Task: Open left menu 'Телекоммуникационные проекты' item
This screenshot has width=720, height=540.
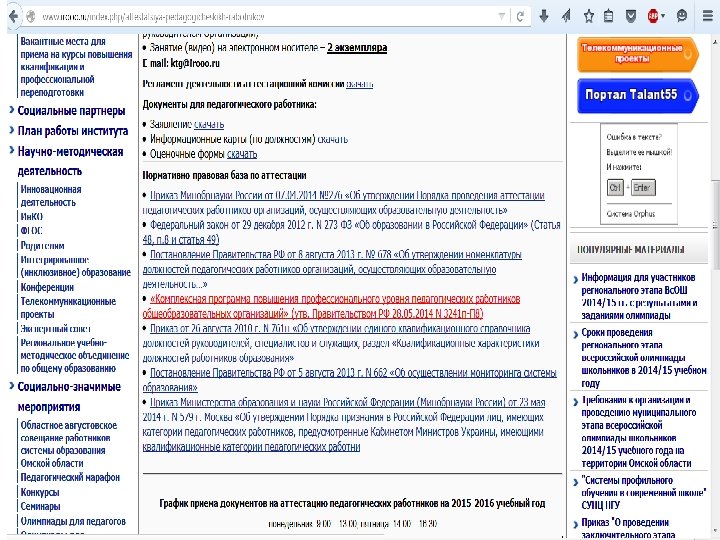Action: (x=68, y=308)
